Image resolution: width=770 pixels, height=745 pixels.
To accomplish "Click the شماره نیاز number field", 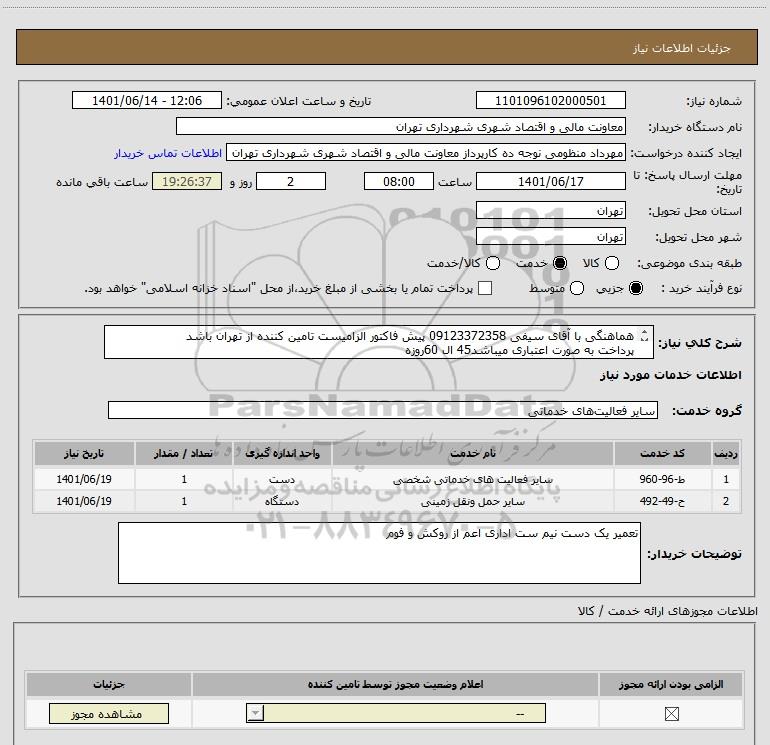I will (550, 100).
